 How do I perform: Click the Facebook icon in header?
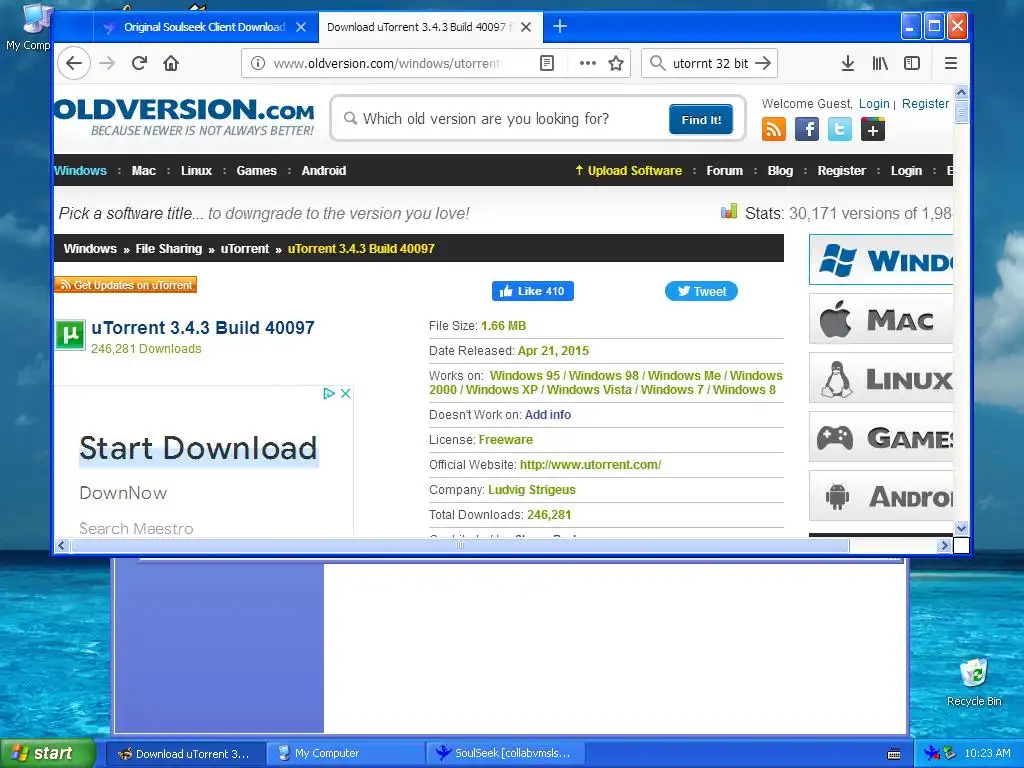click(807, 129)
